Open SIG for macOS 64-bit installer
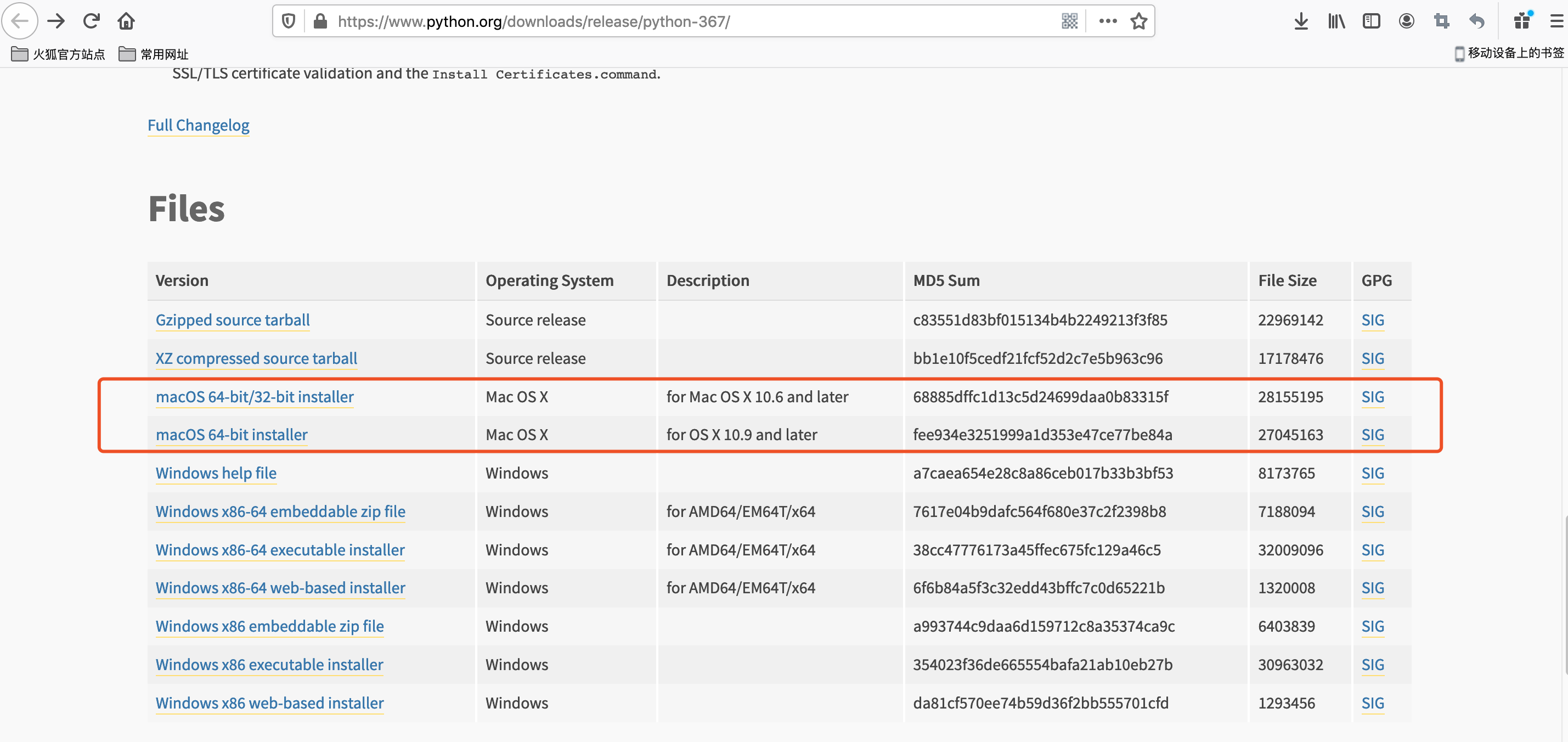 point(1373,434)
